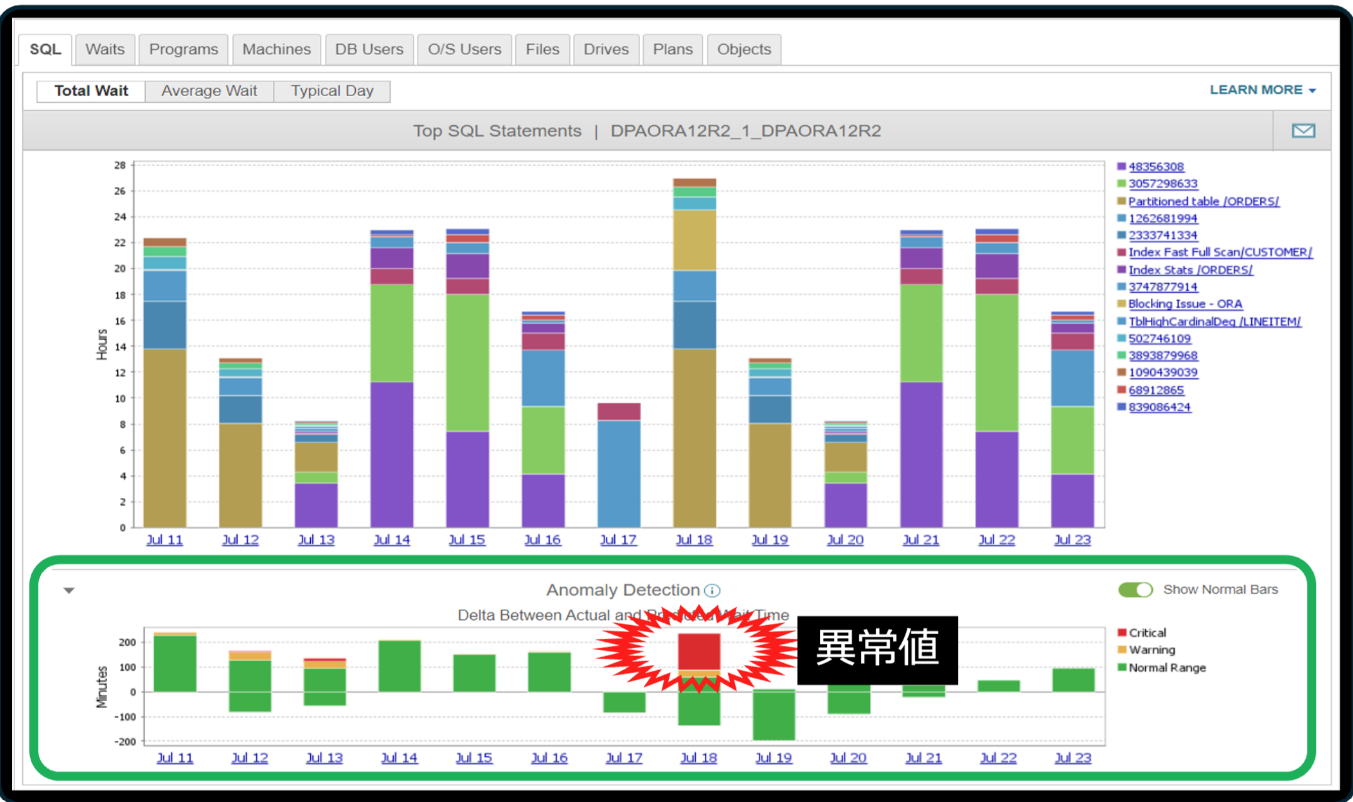Collapse the Anomaly Detection section

pos(69,591)
